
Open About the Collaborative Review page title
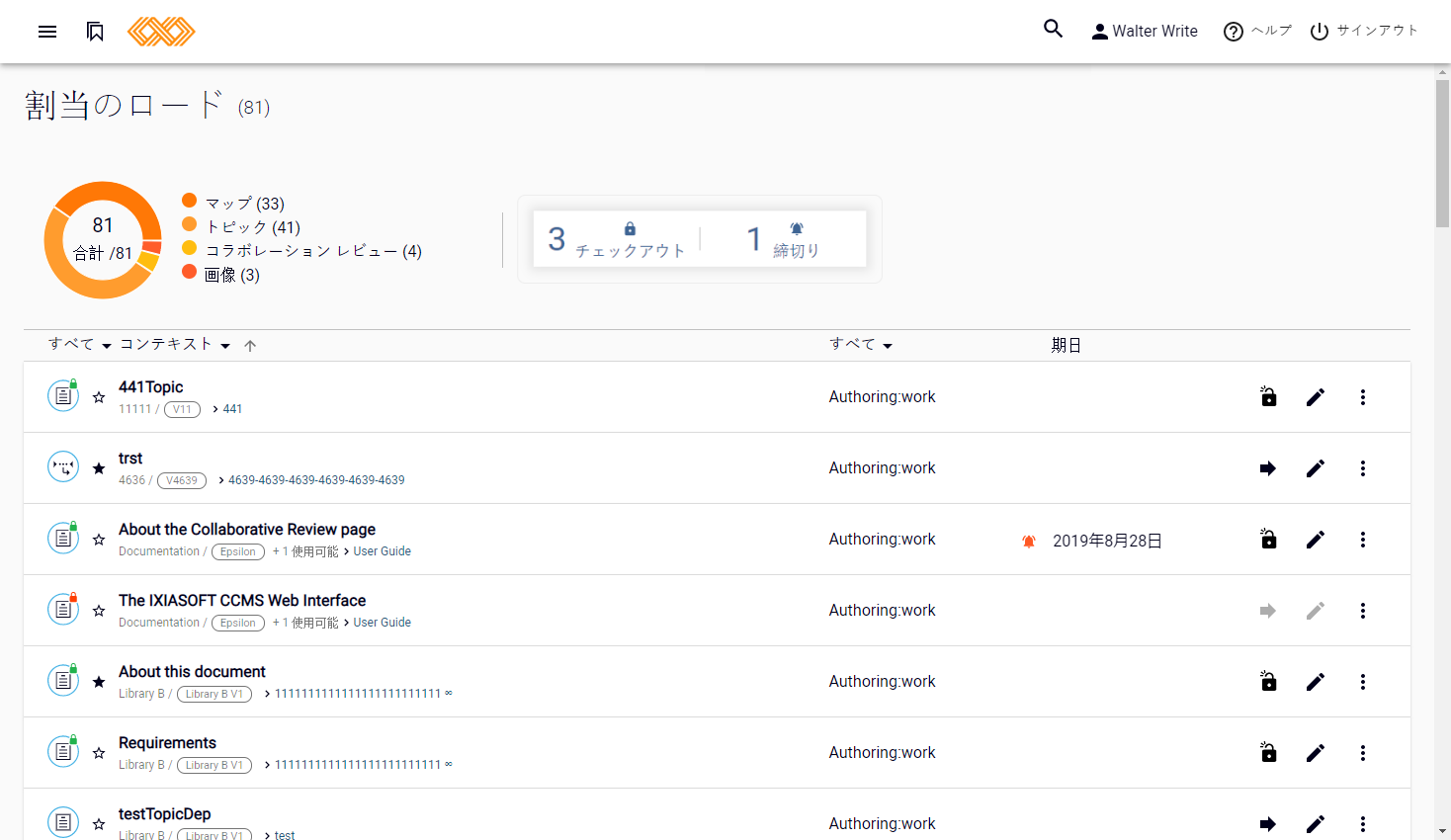[x=247, y=530]
